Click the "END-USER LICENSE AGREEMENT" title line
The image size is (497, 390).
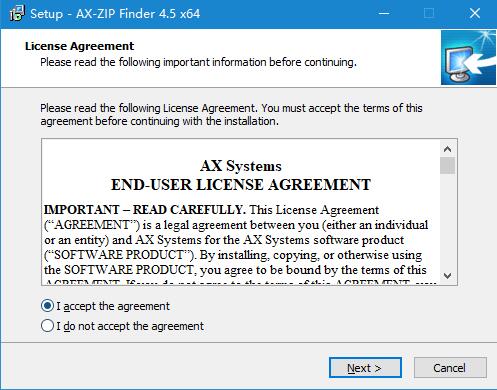pos(241,185)
